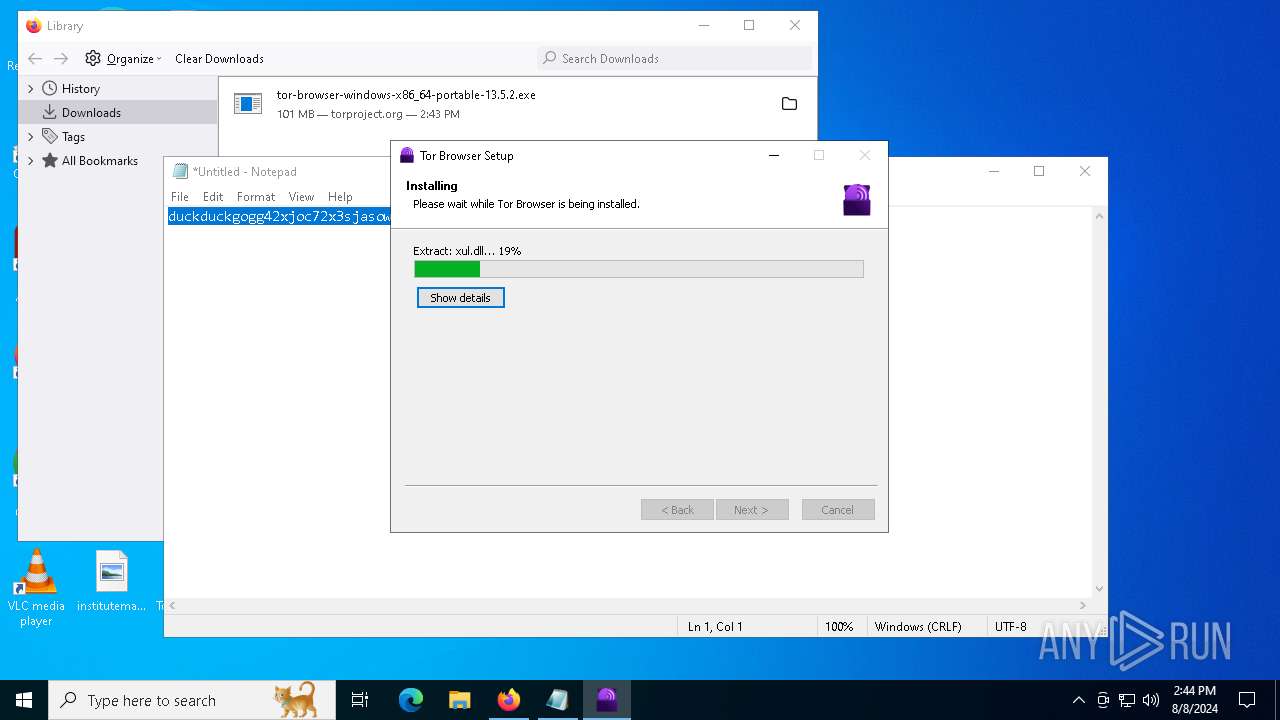
Task: Click Clear Downloads in Library toolbar
Action: (x=219, y=59)
